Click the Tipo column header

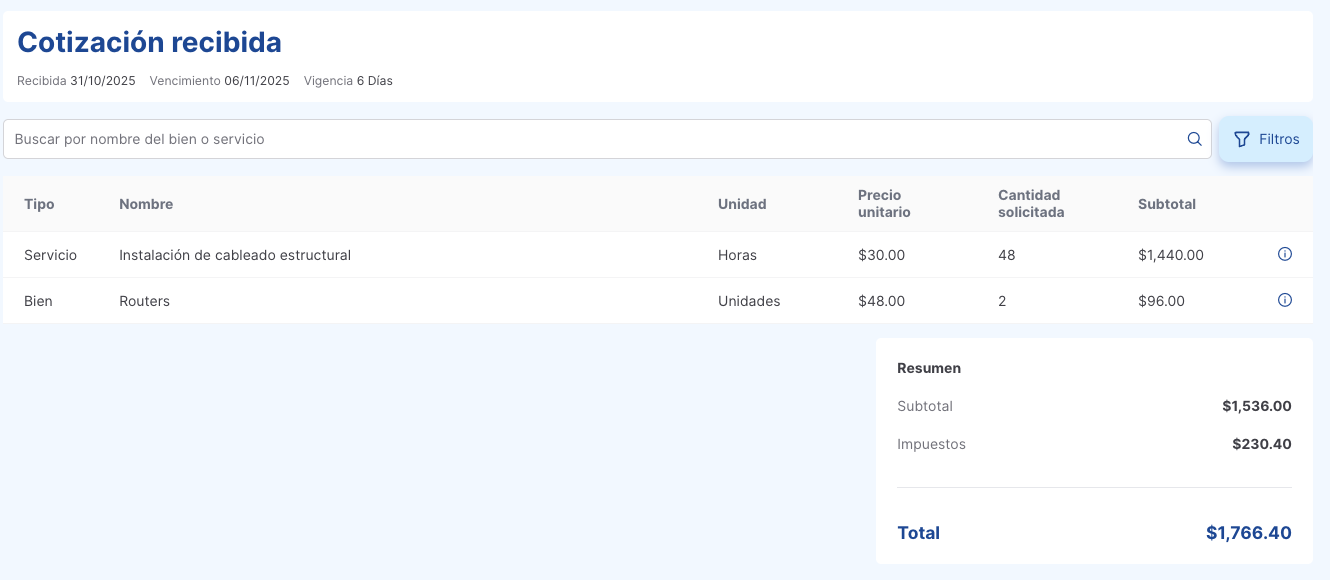click(39, 204)
